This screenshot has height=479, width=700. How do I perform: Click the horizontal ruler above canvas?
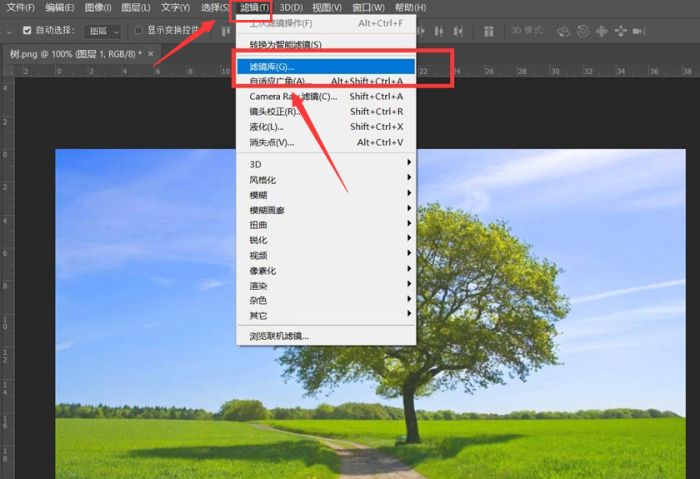[357, 71]
